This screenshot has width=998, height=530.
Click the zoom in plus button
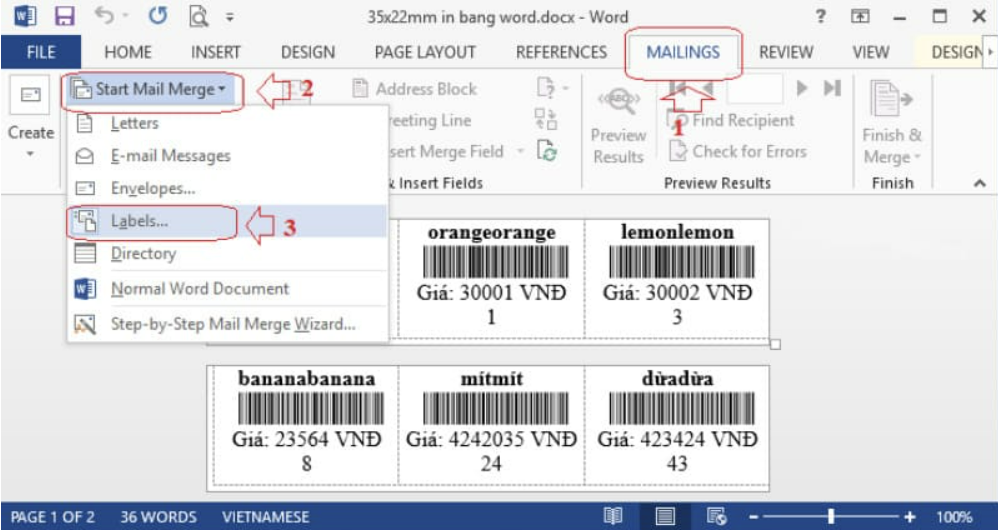point(910,517)
